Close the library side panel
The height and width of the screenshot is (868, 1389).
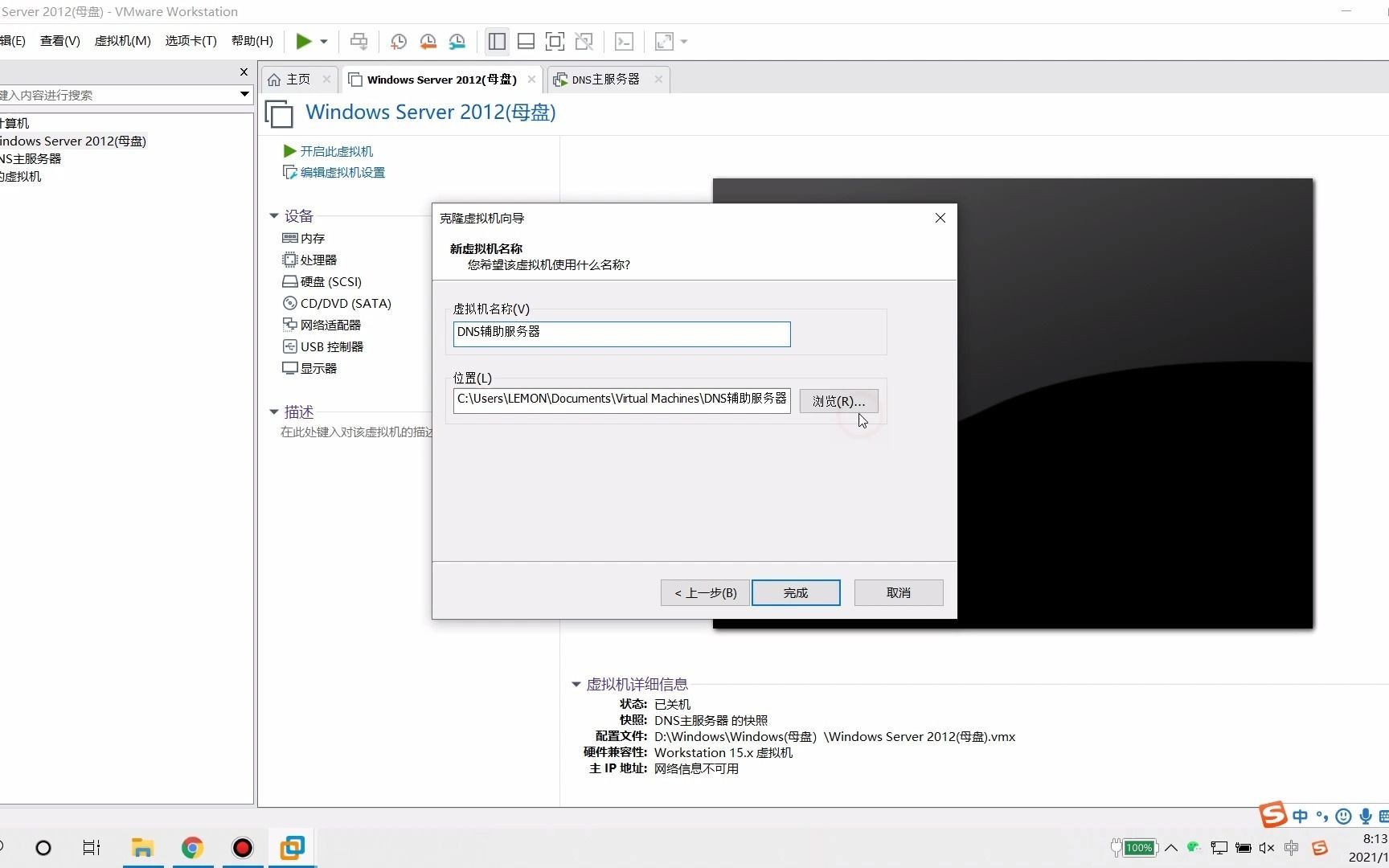pyautogui.click(x=244, y=72)
